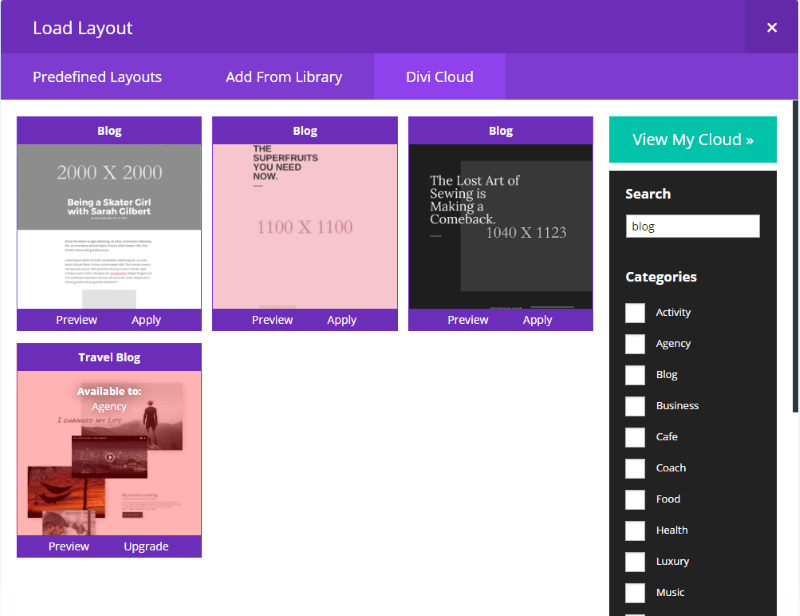Click the View My Cloud button
This screenshot has height=616, width=800.
tap(692, 140)
